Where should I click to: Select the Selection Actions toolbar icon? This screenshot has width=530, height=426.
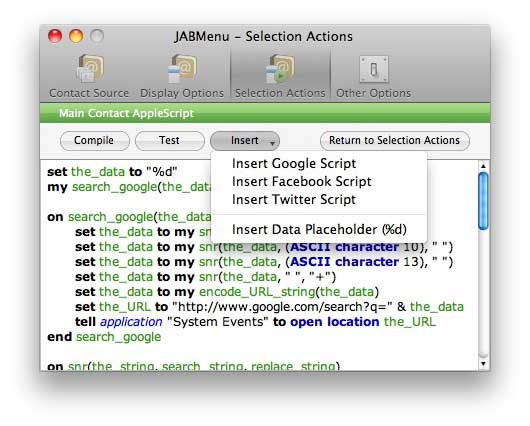280,76
